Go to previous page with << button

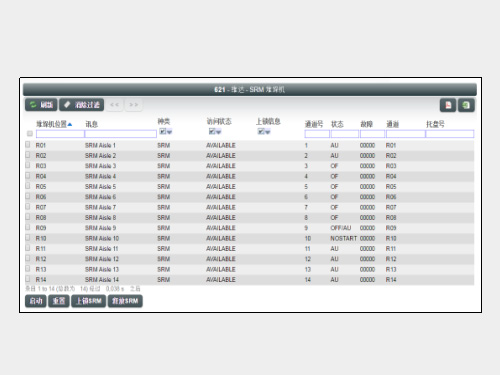(114, 105)
